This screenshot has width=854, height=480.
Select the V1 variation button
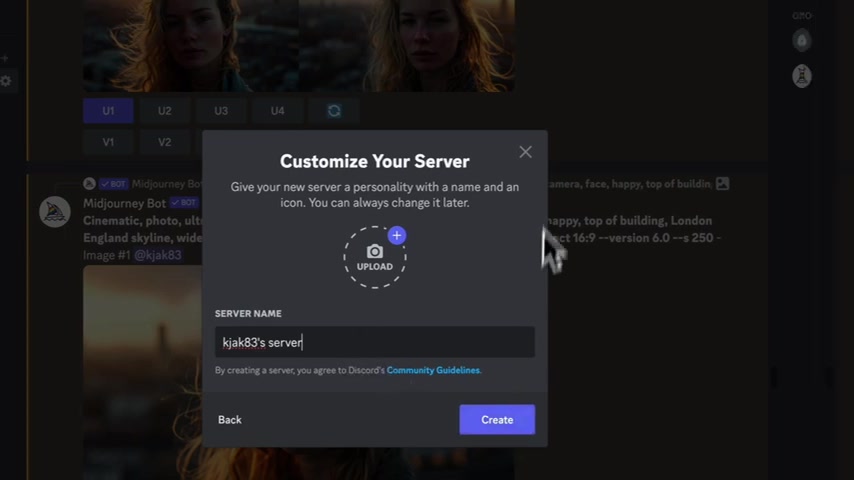108,142
